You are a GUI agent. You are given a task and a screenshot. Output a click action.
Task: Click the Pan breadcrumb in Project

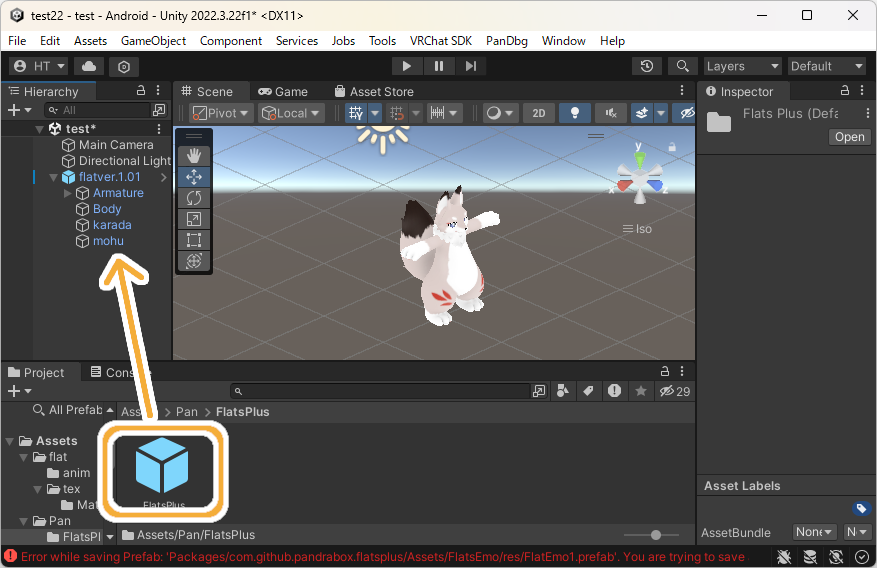click(x=187, y=412)
